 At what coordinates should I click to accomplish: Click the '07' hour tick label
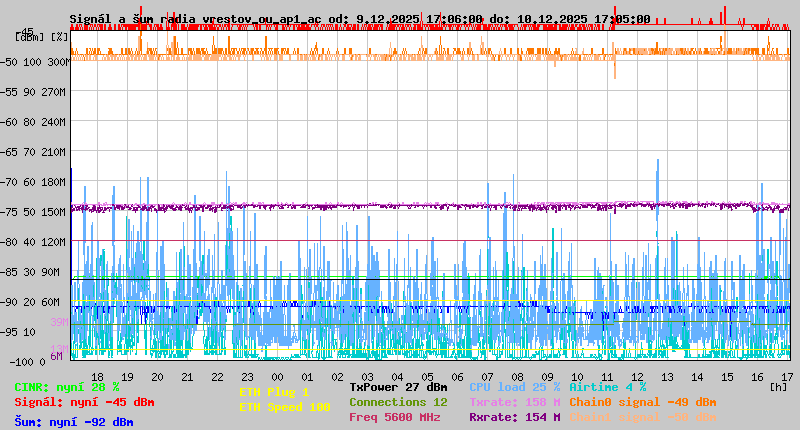coord(487,377)
